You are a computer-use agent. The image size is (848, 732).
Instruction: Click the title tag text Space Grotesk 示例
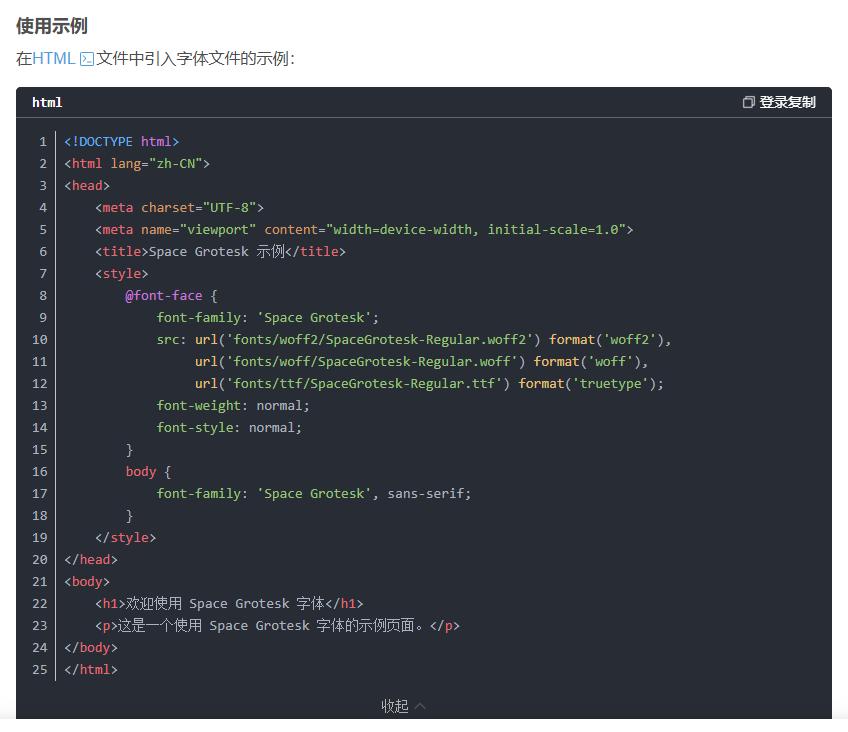pos(217,251)
